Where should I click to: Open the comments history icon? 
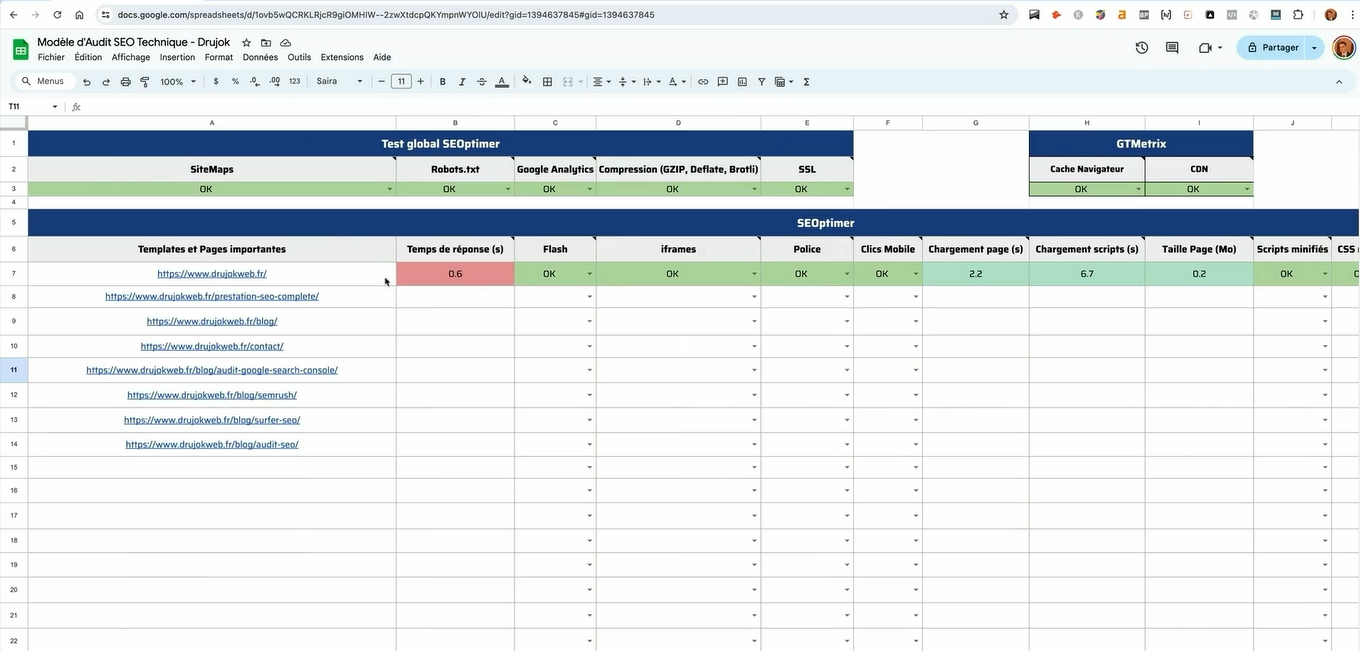(x=1172, y=47)
